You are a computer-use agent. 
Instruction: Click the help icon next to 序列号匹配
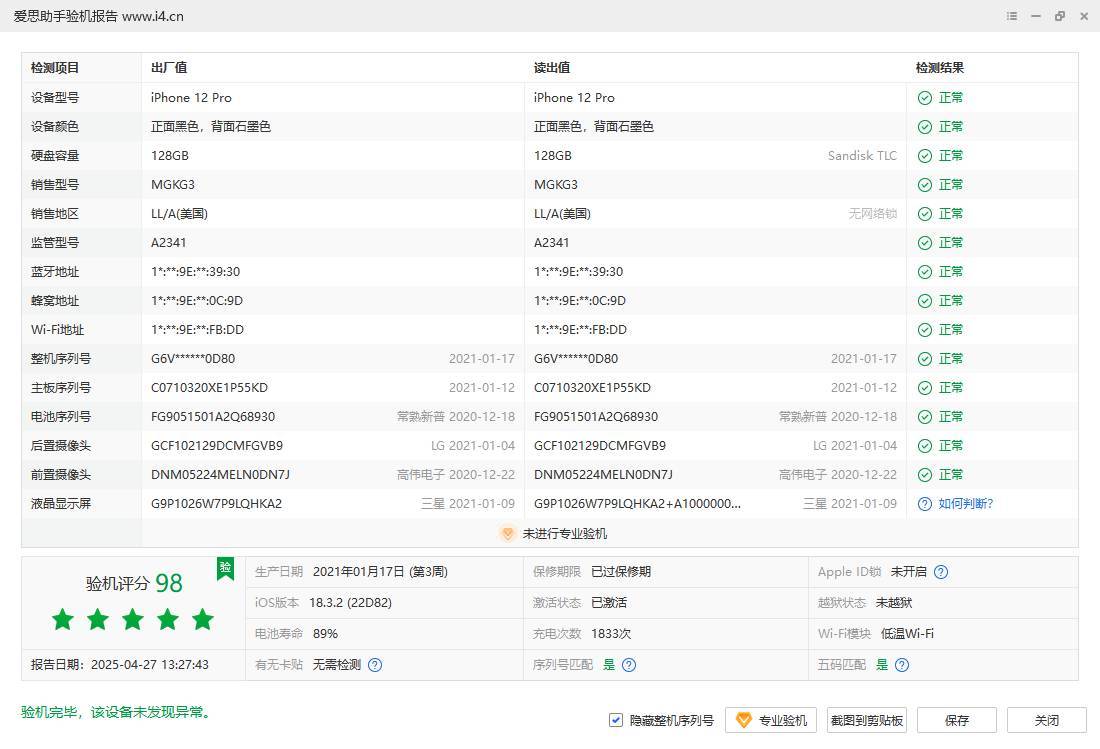coord(629,665)
